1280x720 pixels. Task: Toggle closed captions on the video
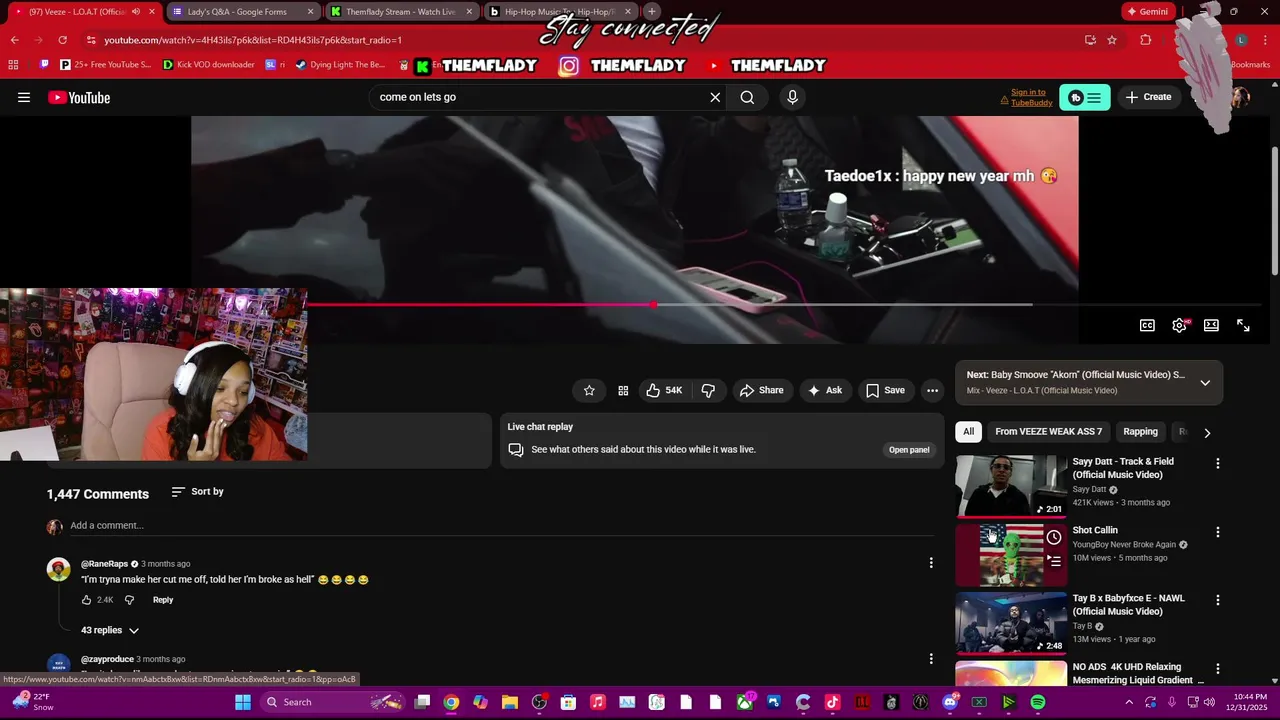[1147, 325]
